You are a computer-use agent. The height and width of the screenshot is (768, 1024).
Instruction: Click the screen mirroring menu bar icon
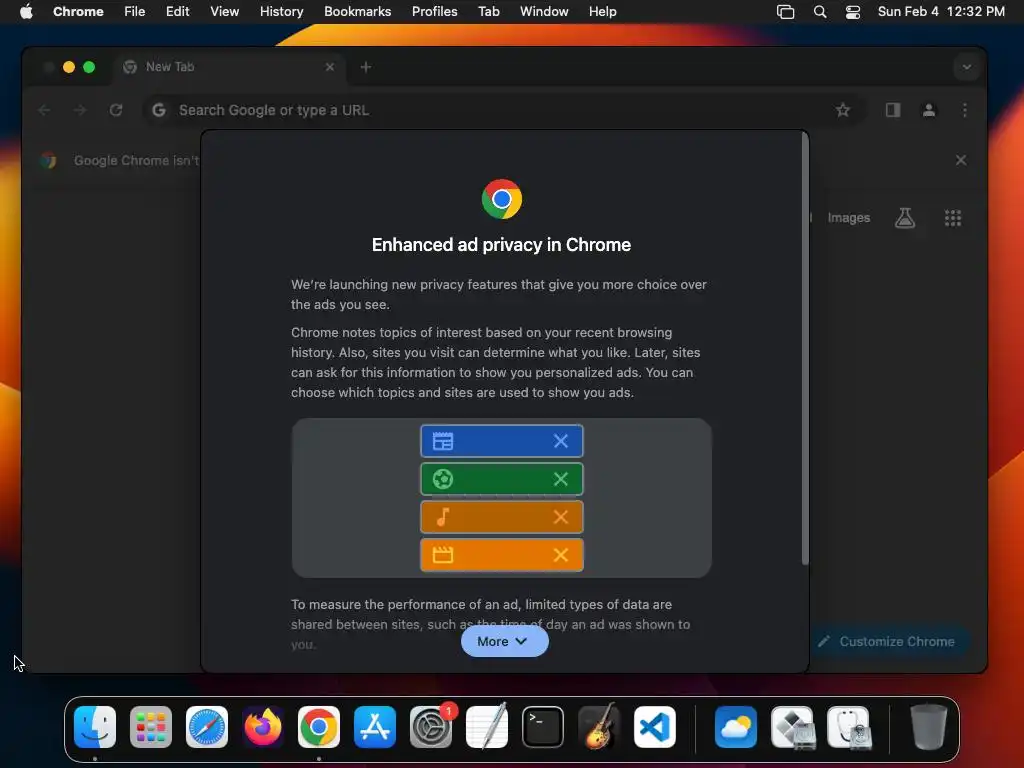(x=786, y=11)
